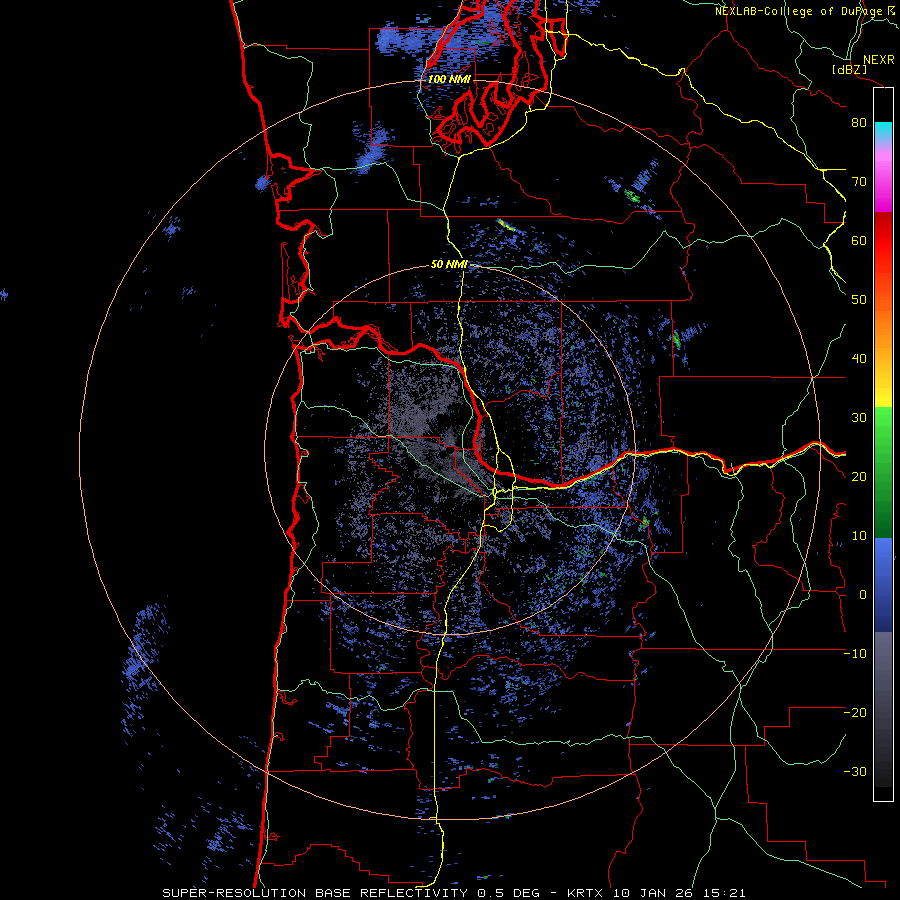Click the "50 NMI" range ring label
This screenshot has width=900, height=900.
[x=449, y=265]
